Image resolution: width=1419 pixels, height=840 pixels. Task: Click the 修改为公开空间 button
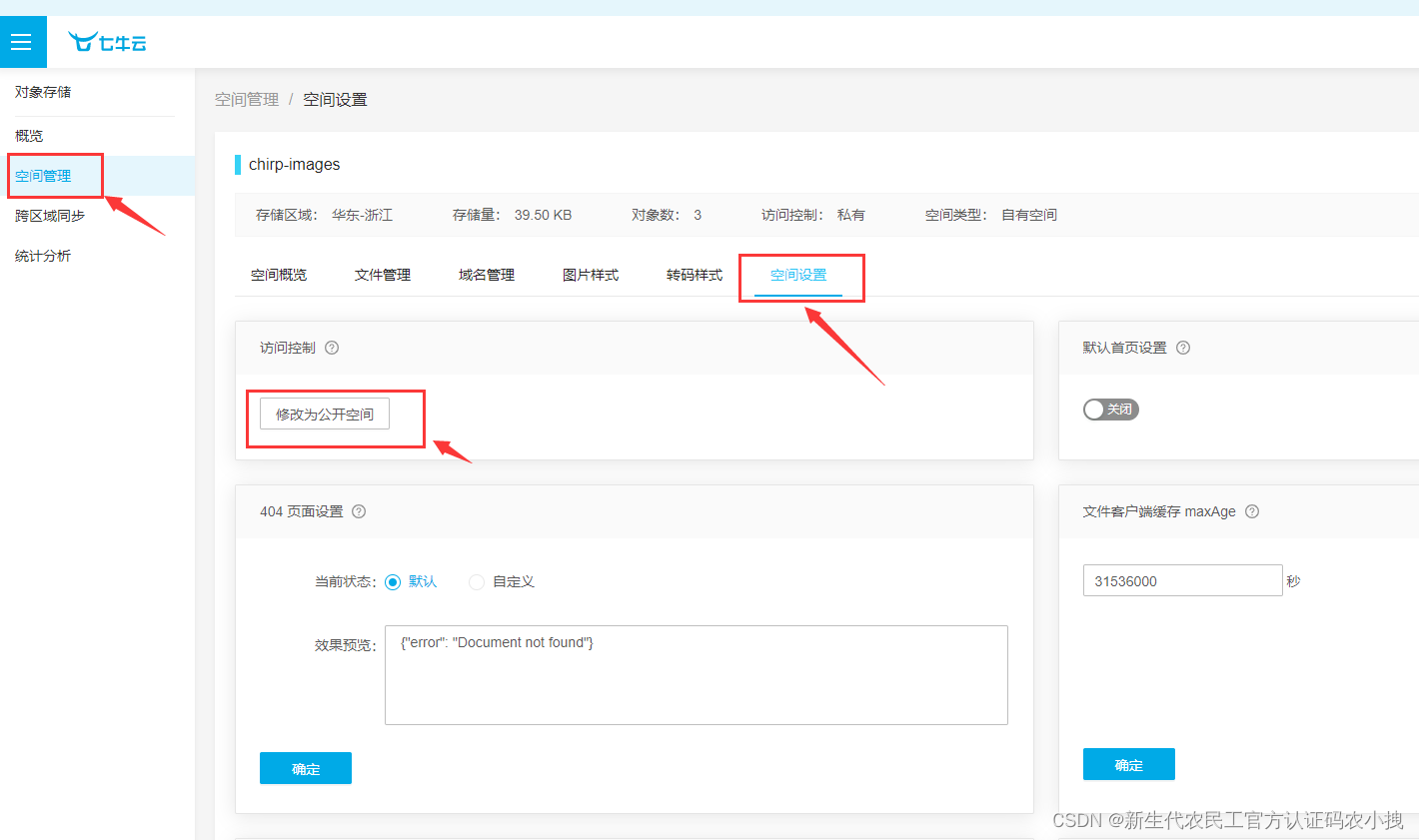pyautogui.click(x=325, y=414)
